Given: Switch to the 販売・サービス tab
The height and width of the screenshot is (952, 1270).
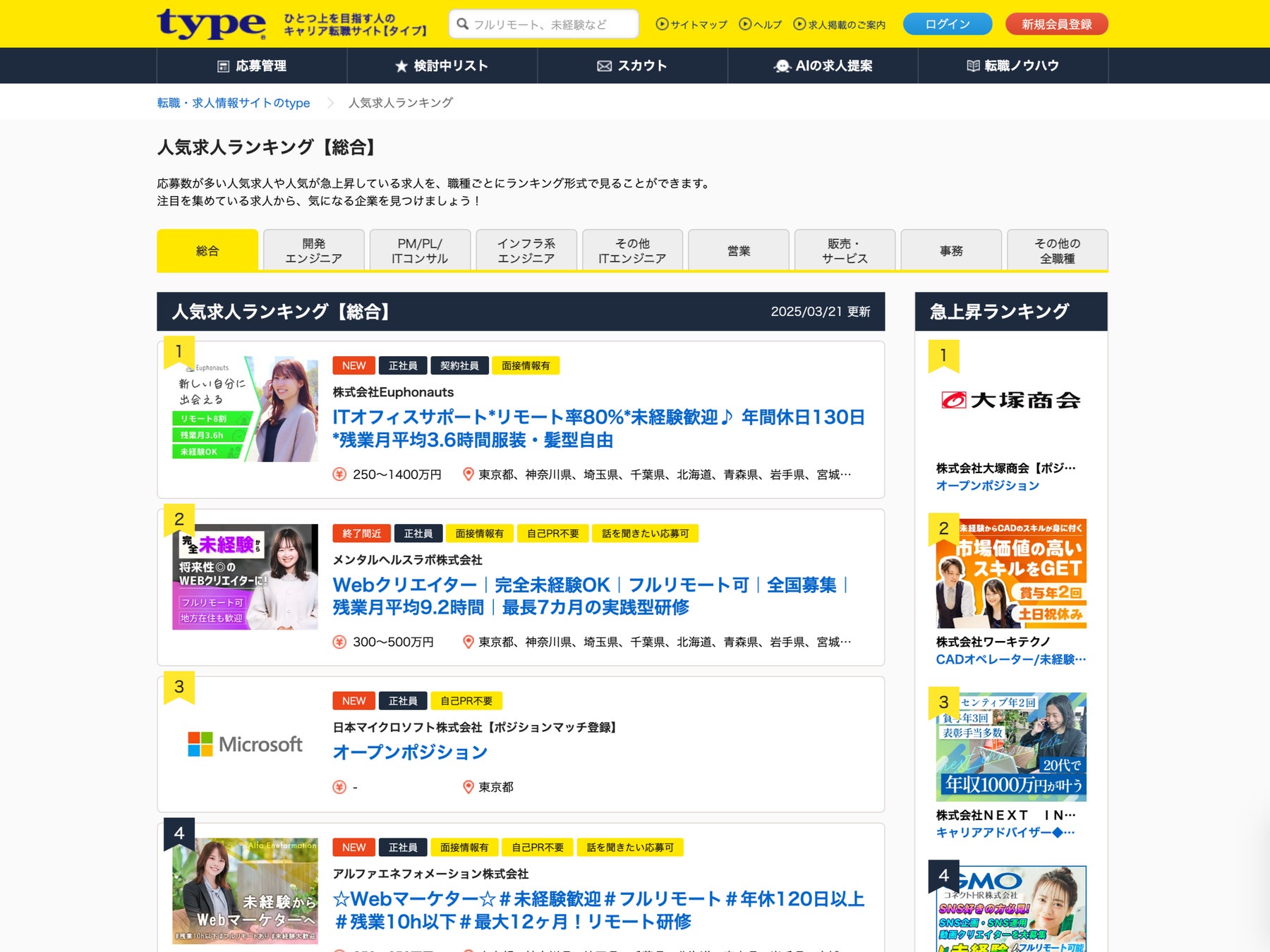Looking at the screenshot, I should [845, 250].
